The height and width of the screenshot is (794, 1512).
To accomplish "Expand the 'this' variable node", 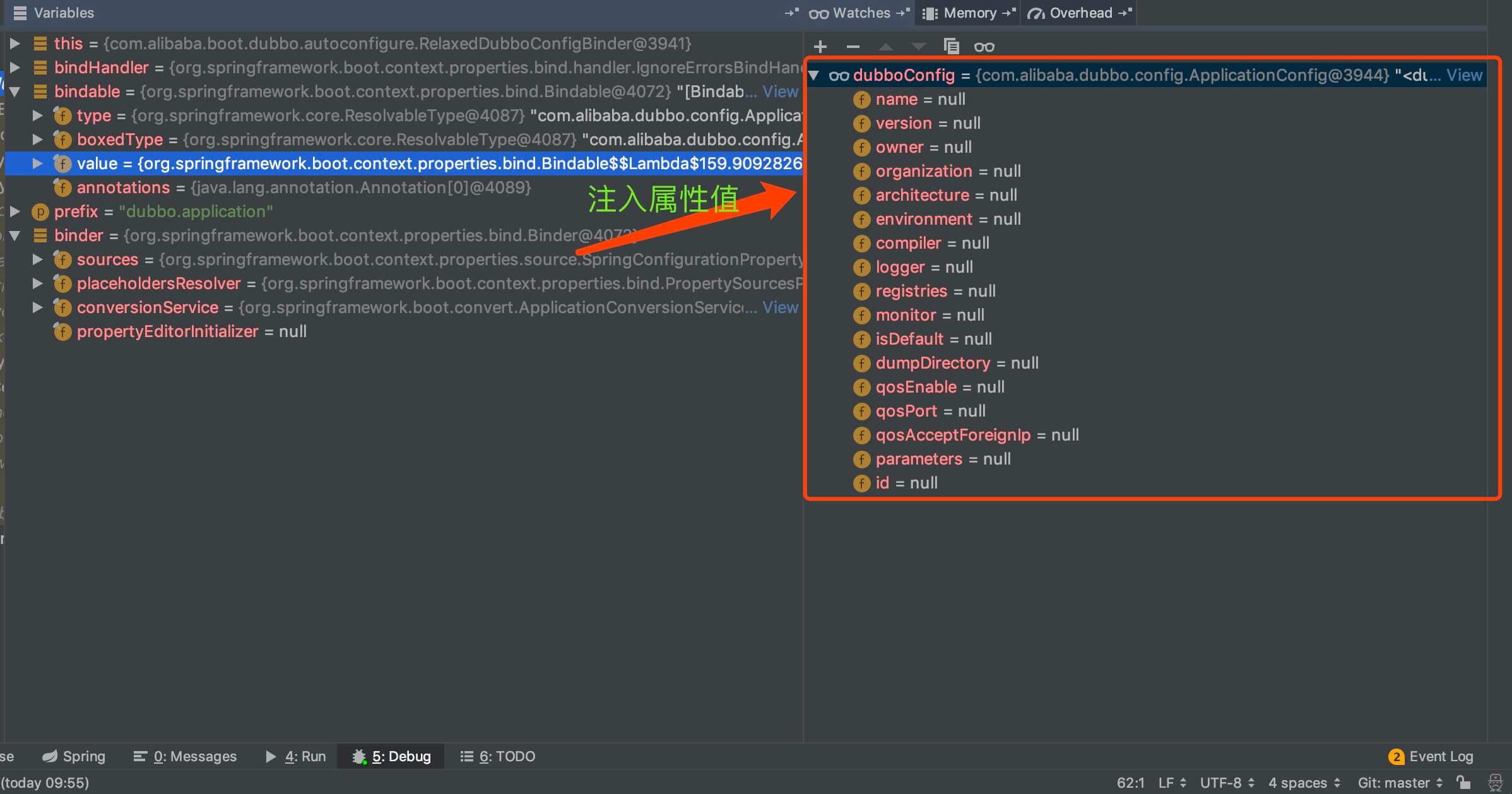I will point(15,44).
